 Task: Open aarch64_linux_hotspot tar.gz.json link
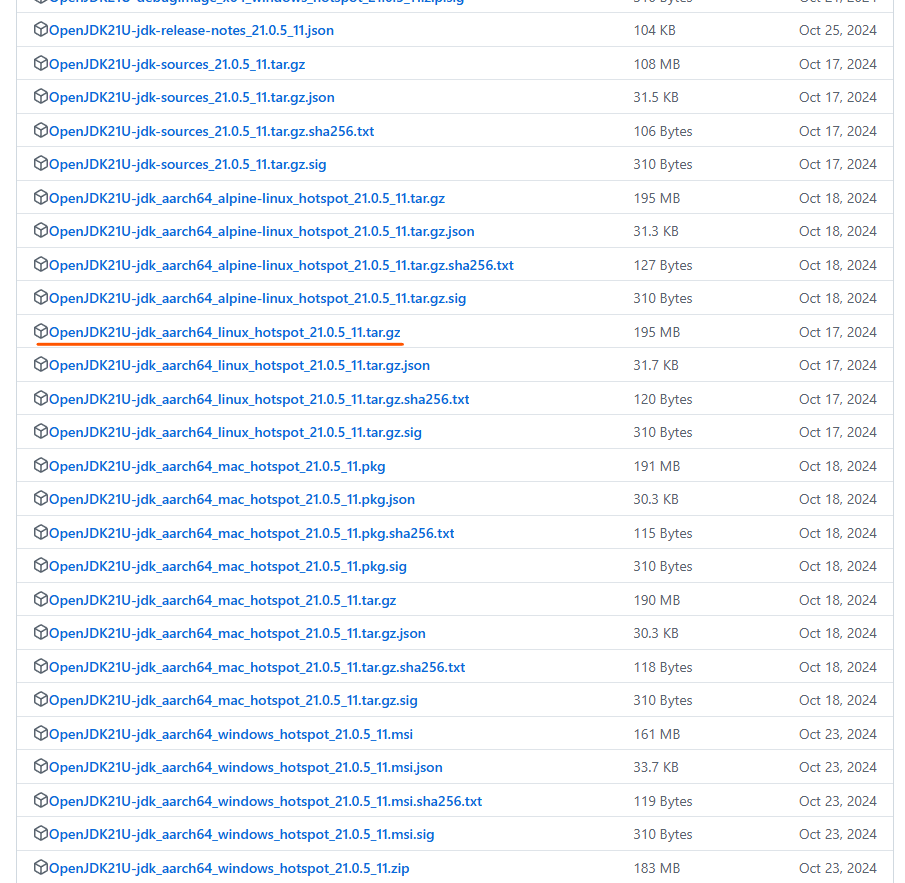(x=239, y=365)
